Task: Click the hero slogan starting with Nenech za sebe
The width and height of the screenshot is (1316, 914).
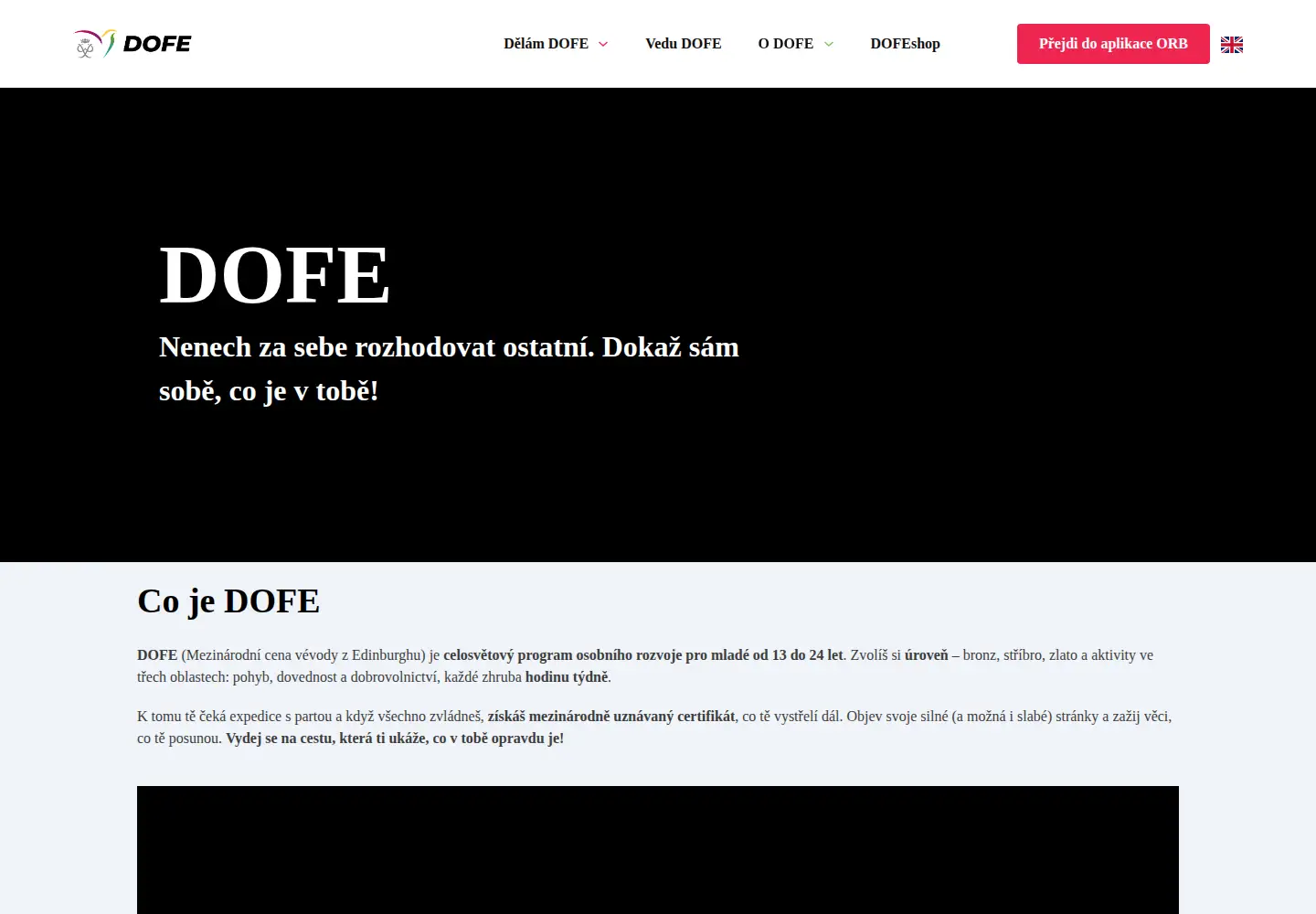Action: point(449,369)
